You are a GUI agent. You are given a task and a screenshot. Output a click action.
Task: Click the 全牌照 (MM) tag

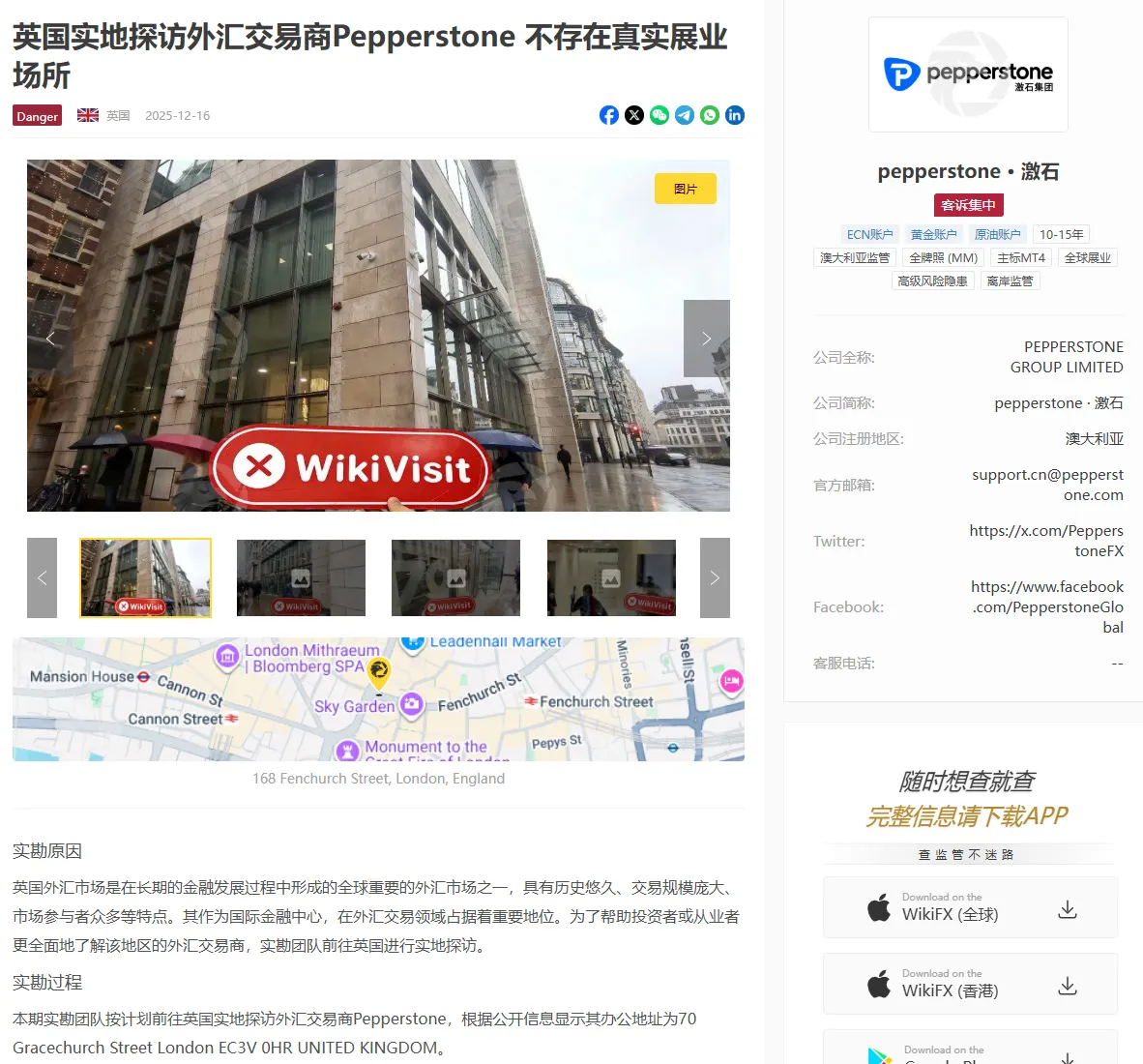(x=943, y=257)
